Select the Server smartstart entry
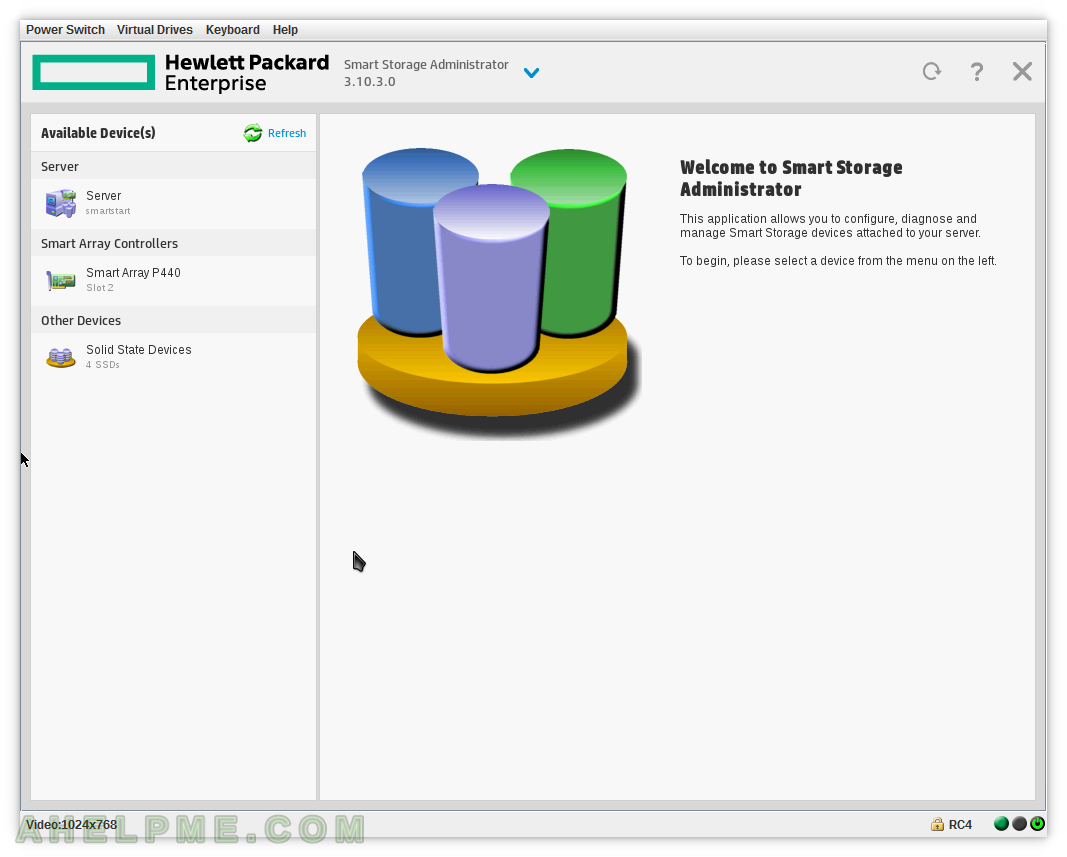 tap(174, 203)
